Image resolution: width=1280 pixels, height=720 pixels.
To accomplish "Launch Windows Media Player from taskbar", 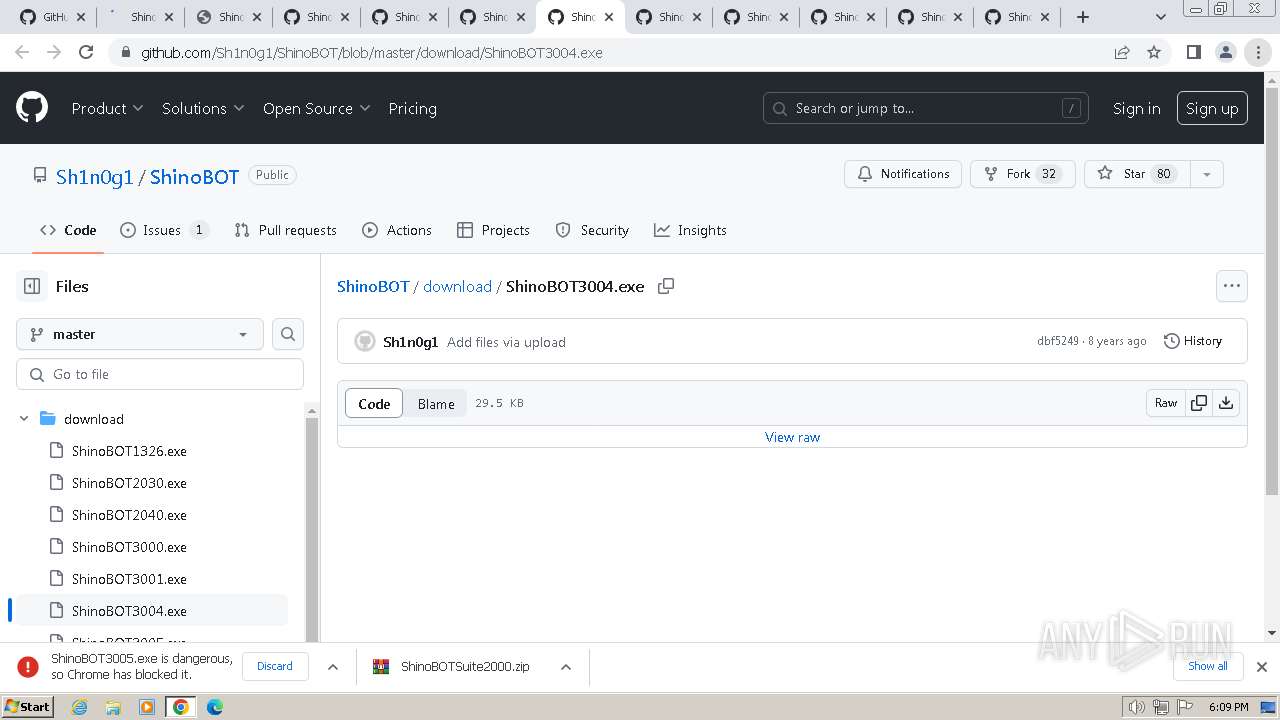I will pyautogui.click(x=147, y=707).
